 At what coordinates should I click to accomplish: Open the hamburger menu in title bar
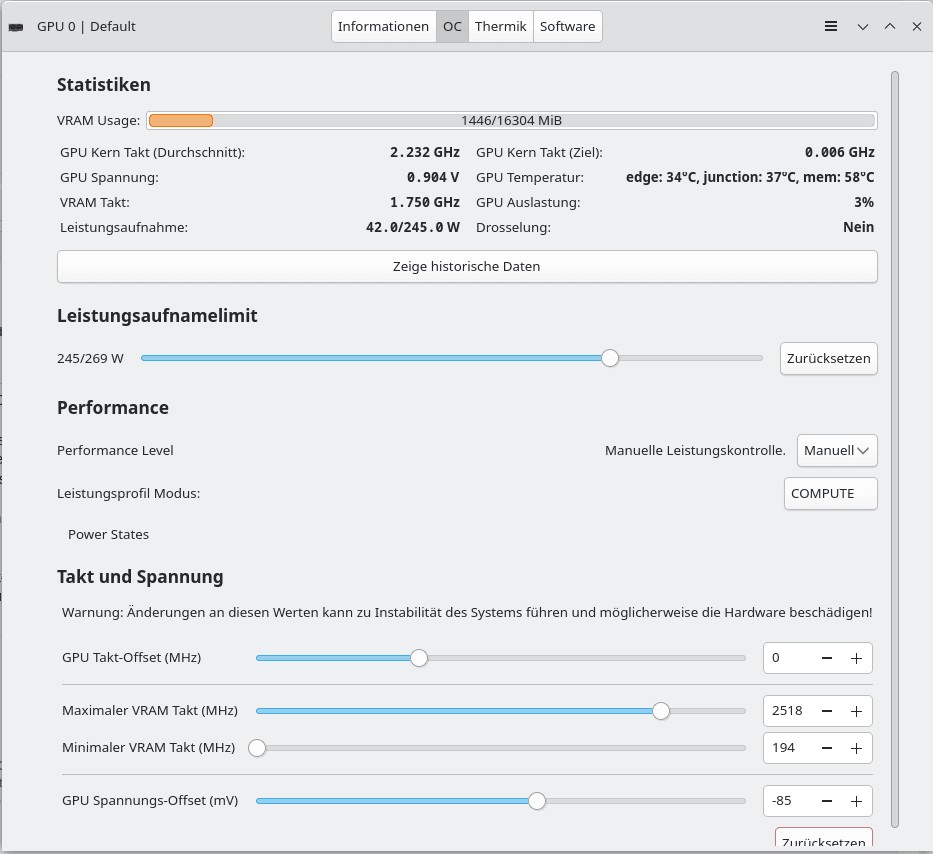click(x=830, y=27)
